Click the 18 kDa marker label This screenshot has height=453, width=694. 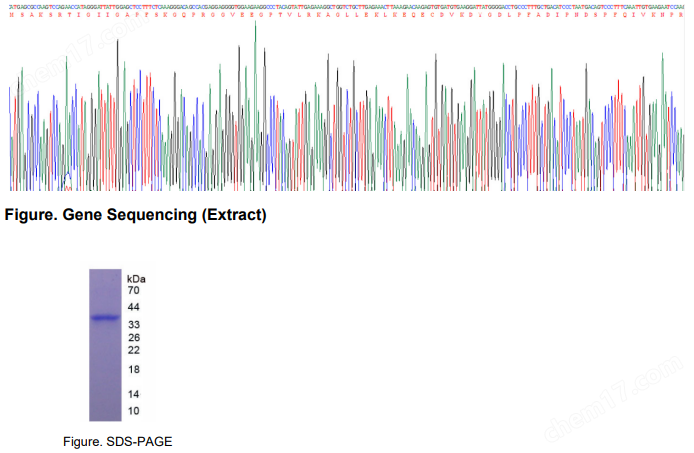[134, 370]
